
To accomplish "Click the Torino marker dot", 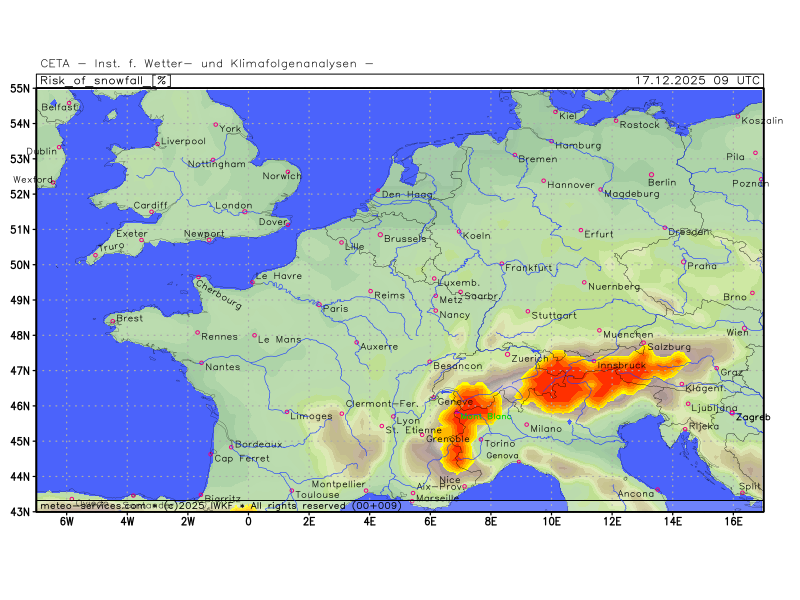I will coord(481,439).
